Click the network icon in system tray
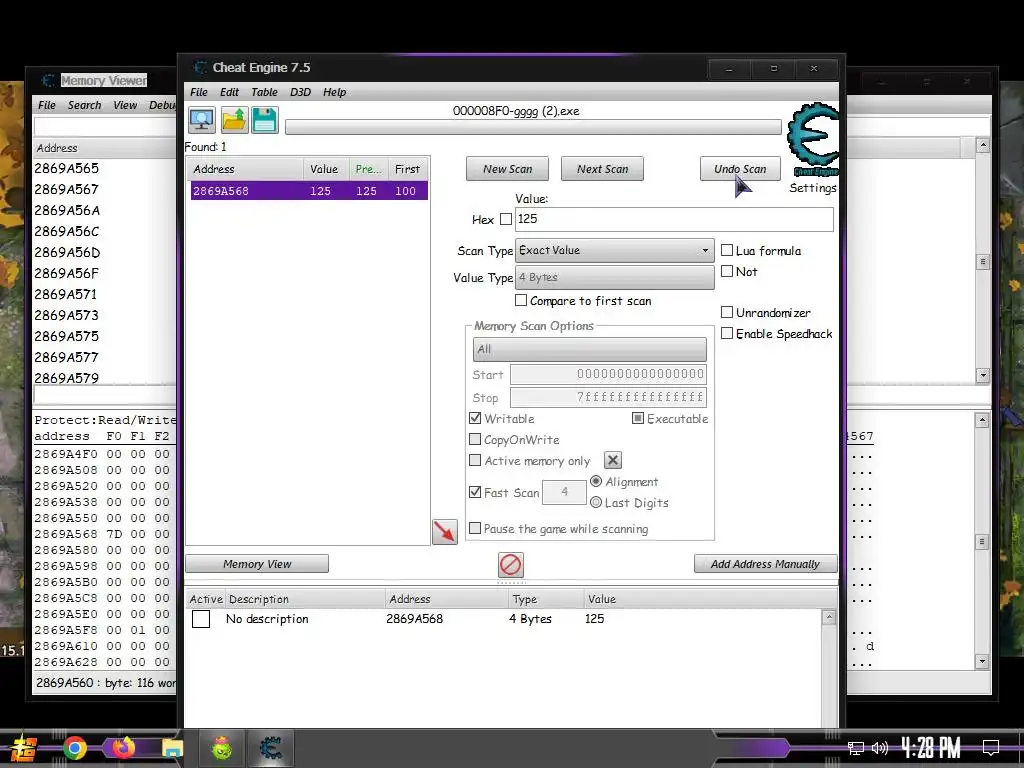Screen dimensions: 1024x768 pyautogui.click(x=856, y=748)
